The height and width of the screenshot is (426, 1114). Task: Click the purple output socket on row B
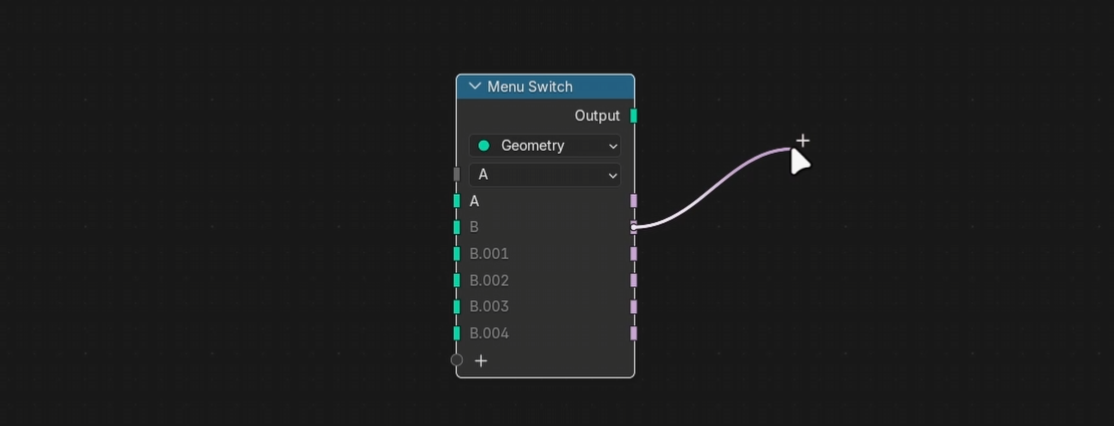634,227
